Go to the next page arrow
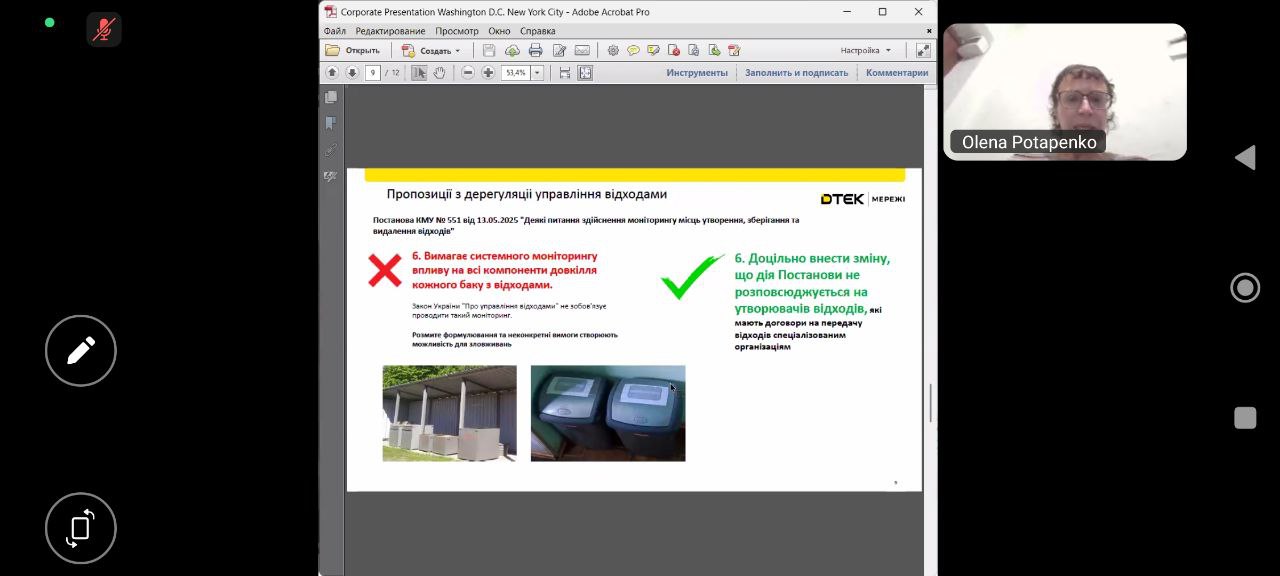 pyautogui.click(x=352, y=73)
